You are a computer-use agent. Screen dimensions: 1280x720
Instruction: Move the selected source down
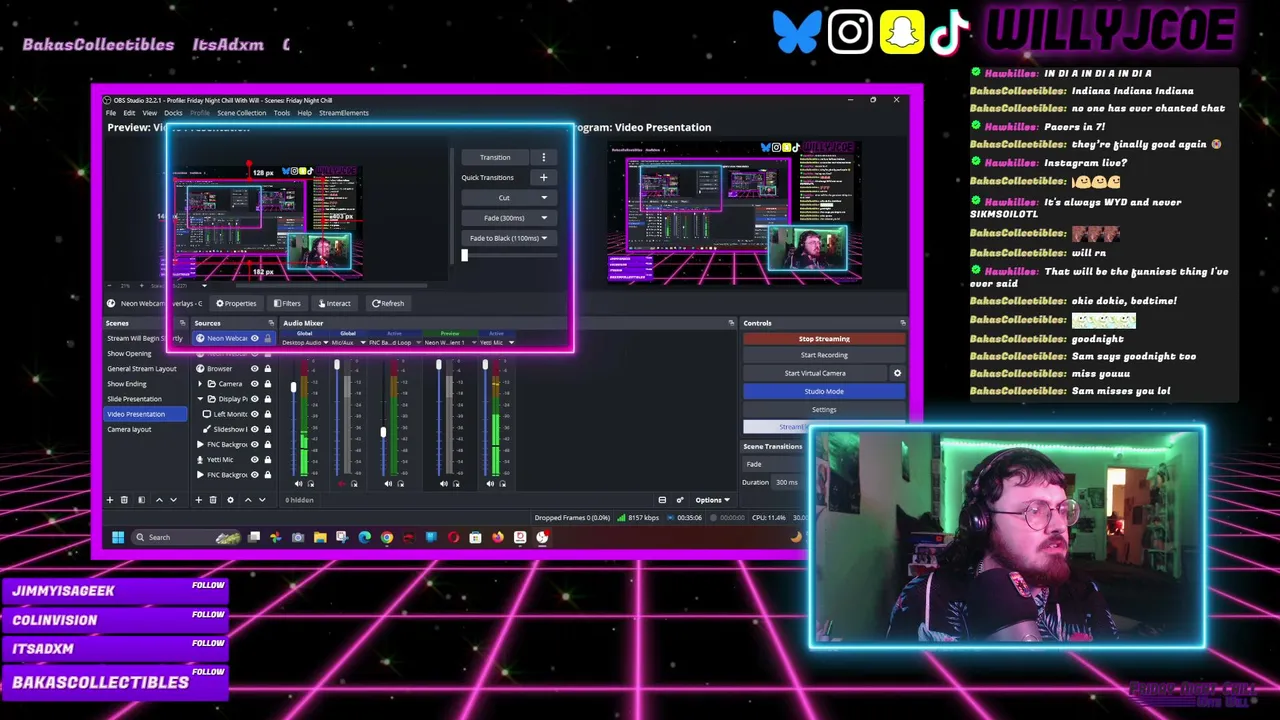tap(262, 500)
